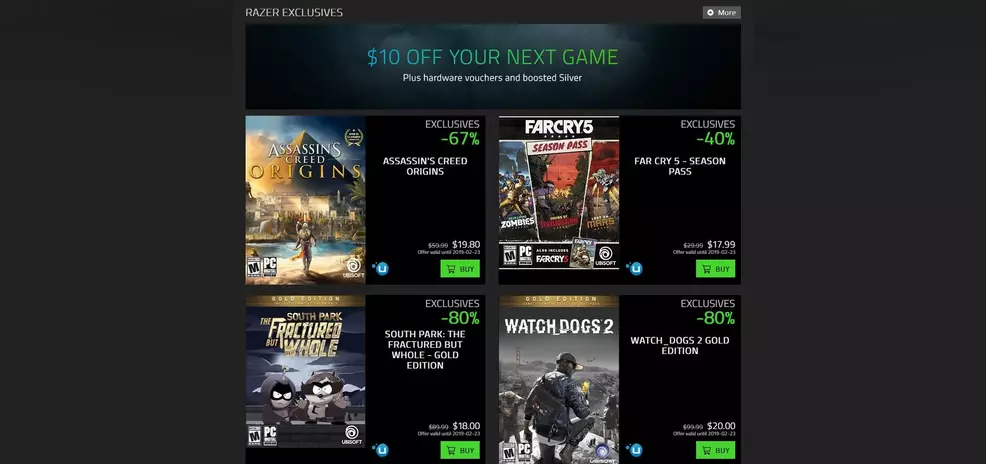This screenshot has width=986, height=464.
Task: Open the South Park Fractured But Whole cover
Action: click(305, 372)
